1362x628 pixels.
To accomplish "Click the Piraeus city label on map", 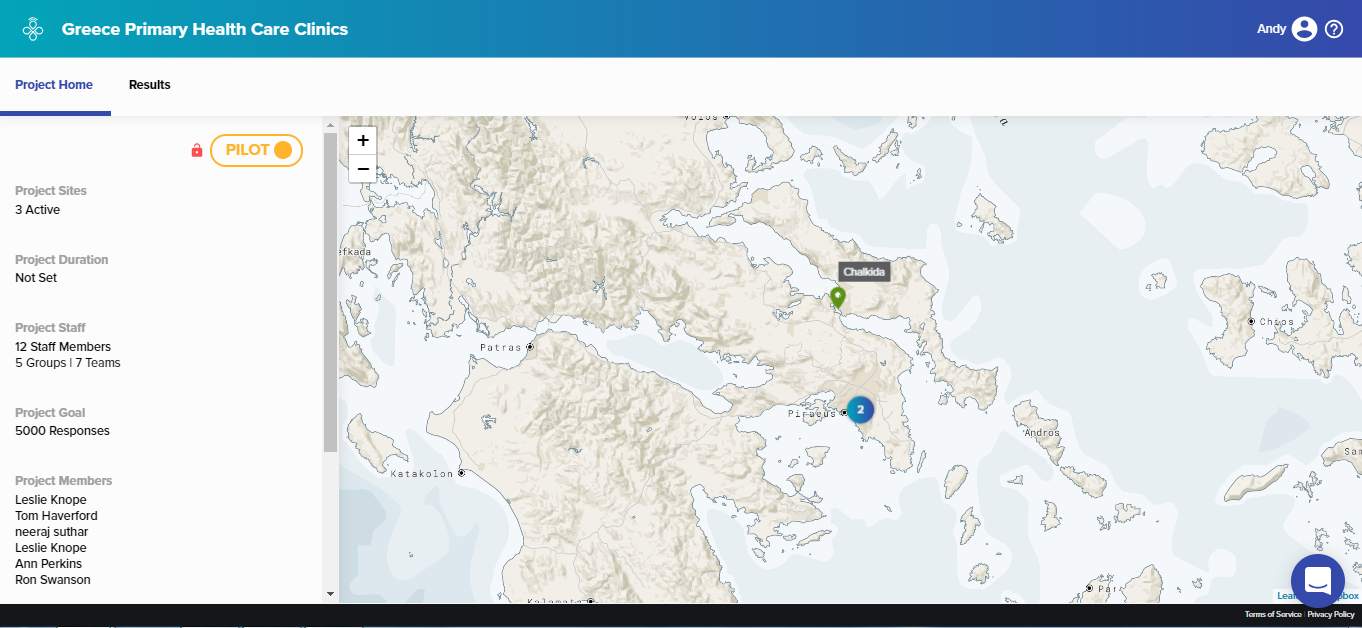I will tap(812, 413).
